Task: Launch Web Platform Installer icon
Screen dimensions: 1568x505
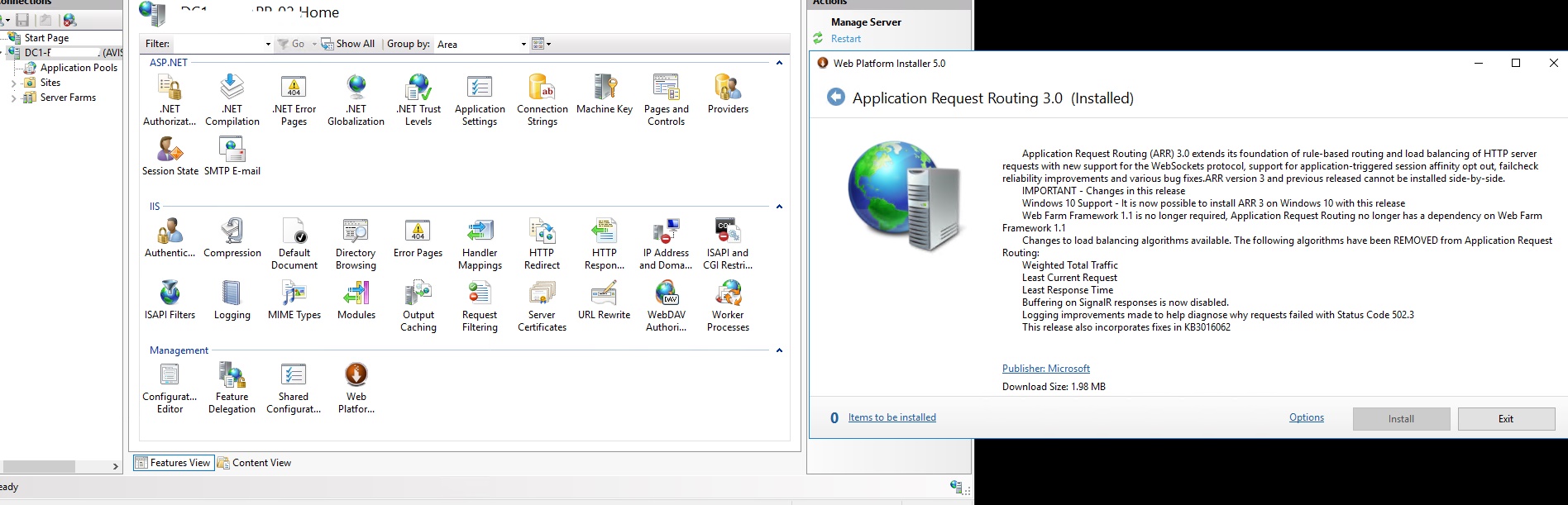Action: tap(356, 388)
